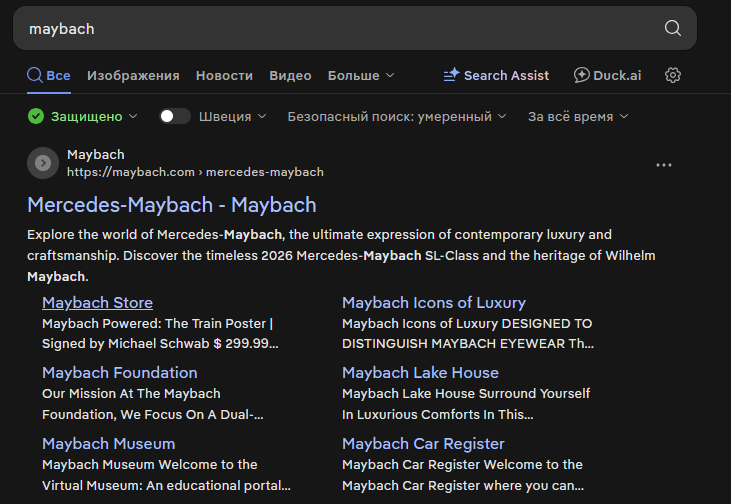Open the Maybach Car Register link

pyautogui.click(x=423, y=443)
